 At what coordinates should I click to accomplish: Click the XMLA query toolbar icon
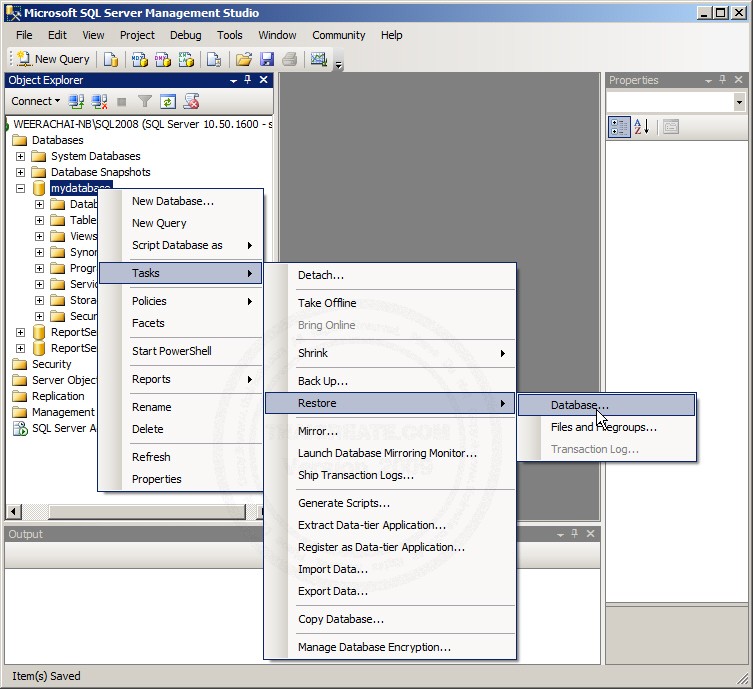pos(186,60)
